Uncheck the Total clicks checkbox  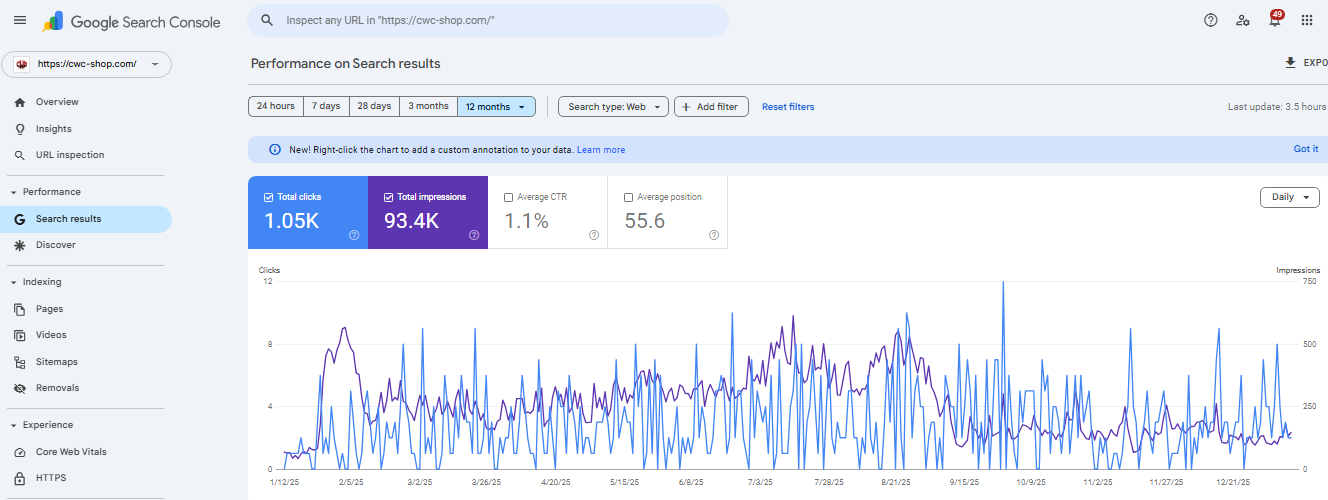[269, 197]
